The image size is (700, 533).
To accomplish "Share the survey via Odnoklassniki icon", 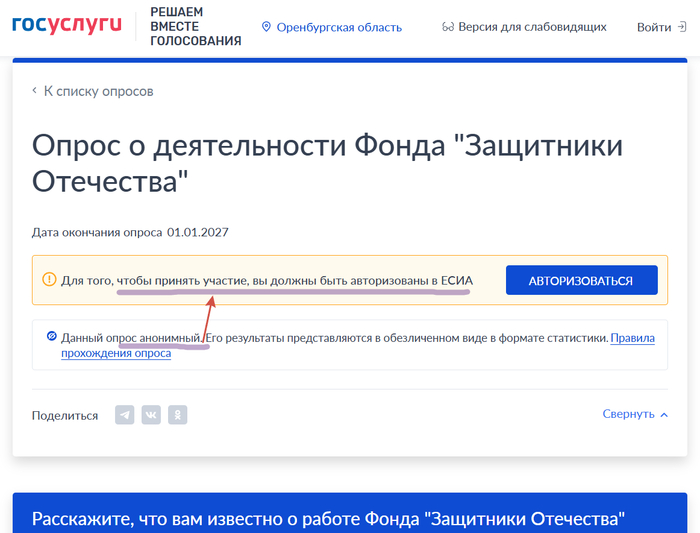I will 177,415.
